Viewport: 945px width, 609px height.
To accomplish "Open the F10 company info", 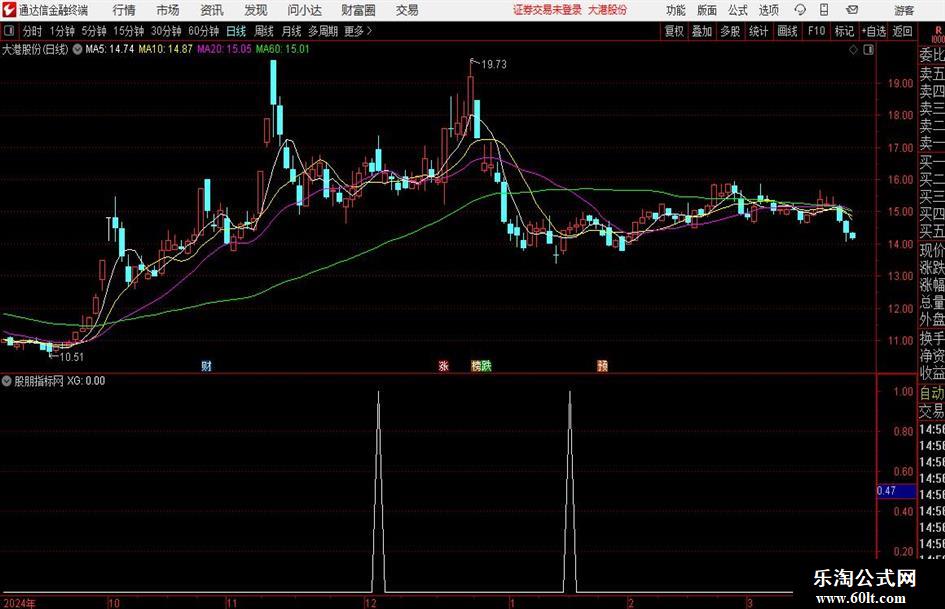I will point(816,31).
